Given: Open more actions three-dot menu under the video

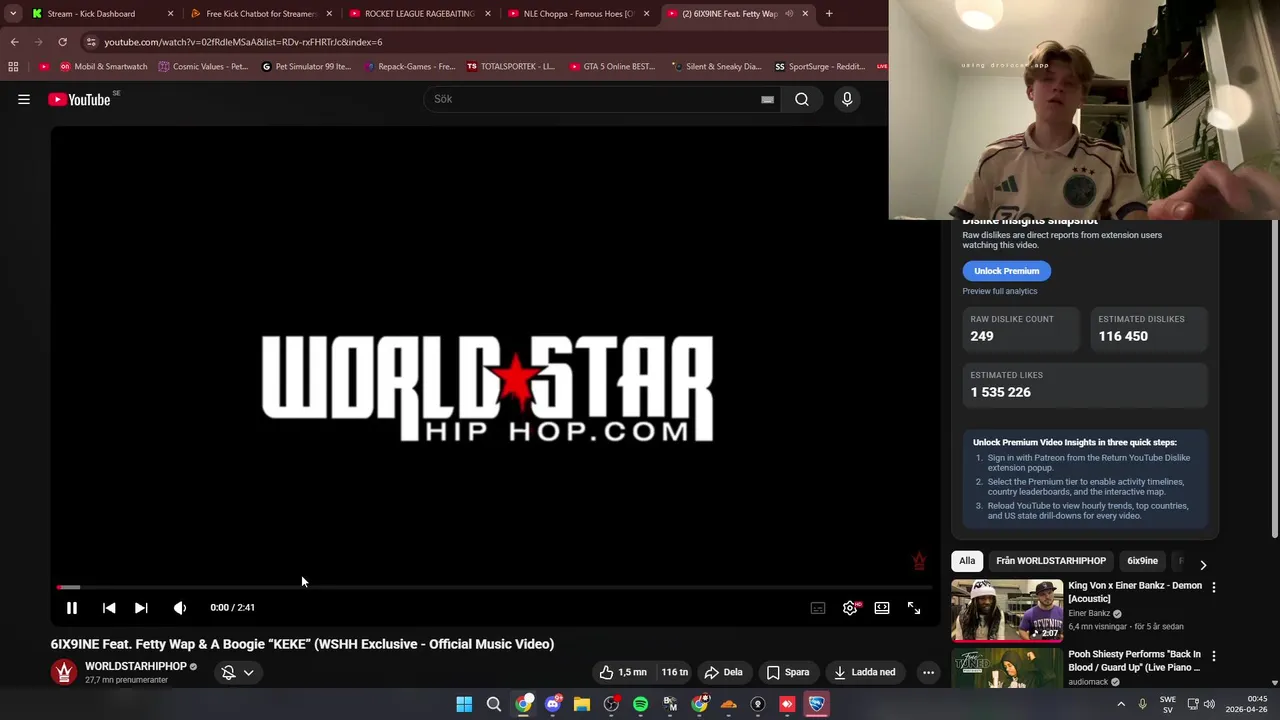Looking at the screenshot, I should (928, 672).
